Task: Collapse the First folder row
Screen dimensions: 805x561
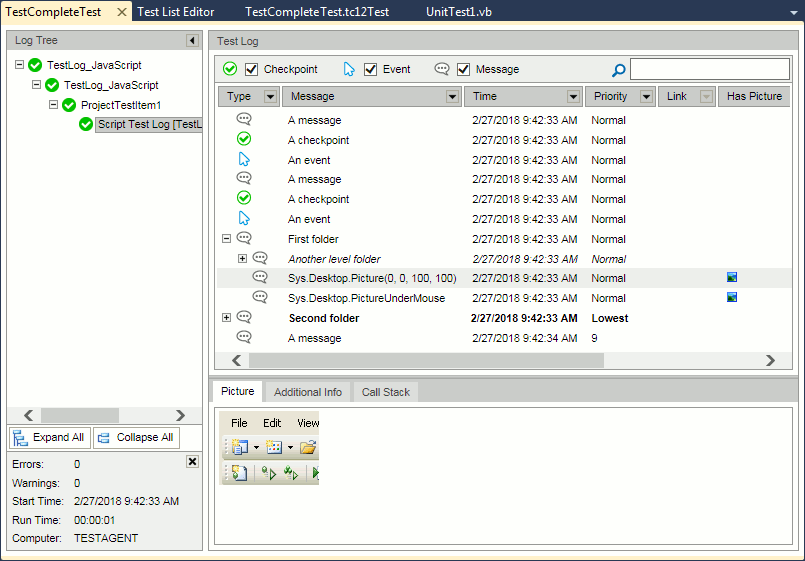Action: point(226,239)
